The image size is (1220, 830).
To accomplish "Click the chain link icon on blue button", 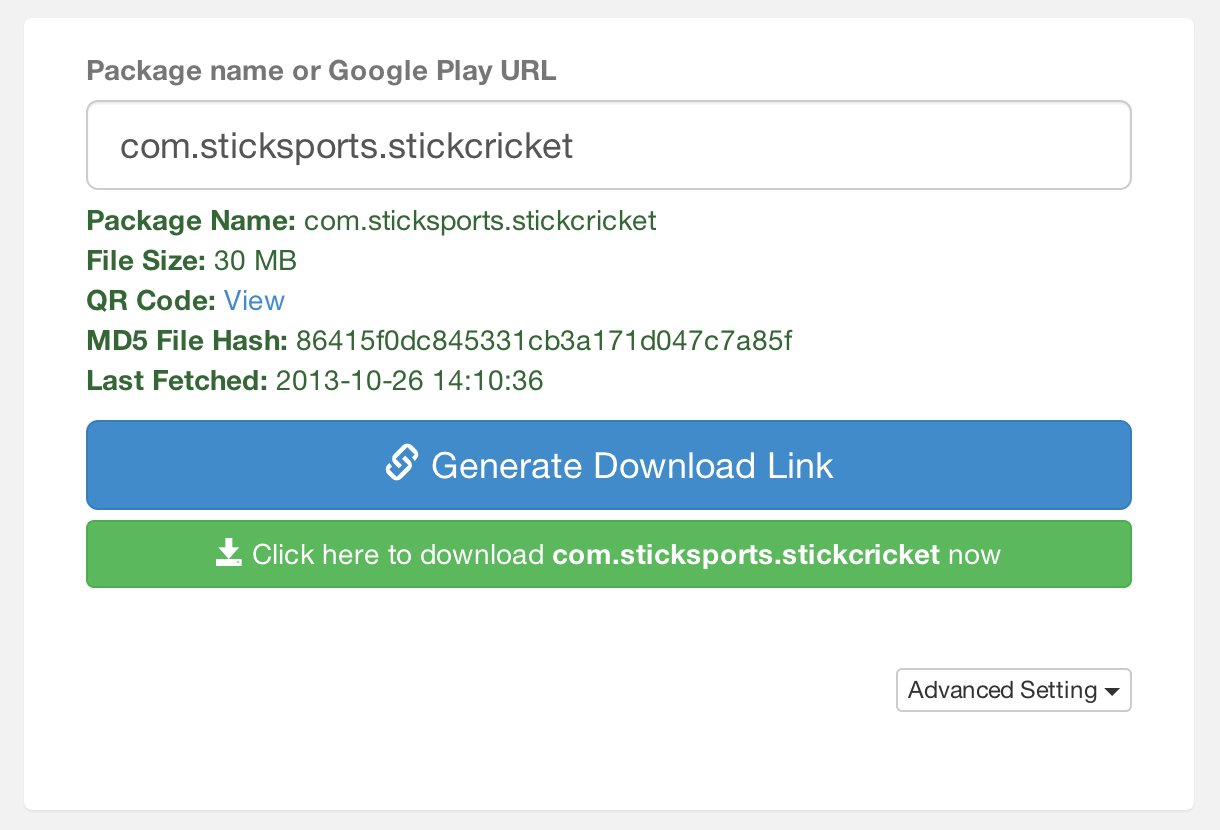I will 401,464.
